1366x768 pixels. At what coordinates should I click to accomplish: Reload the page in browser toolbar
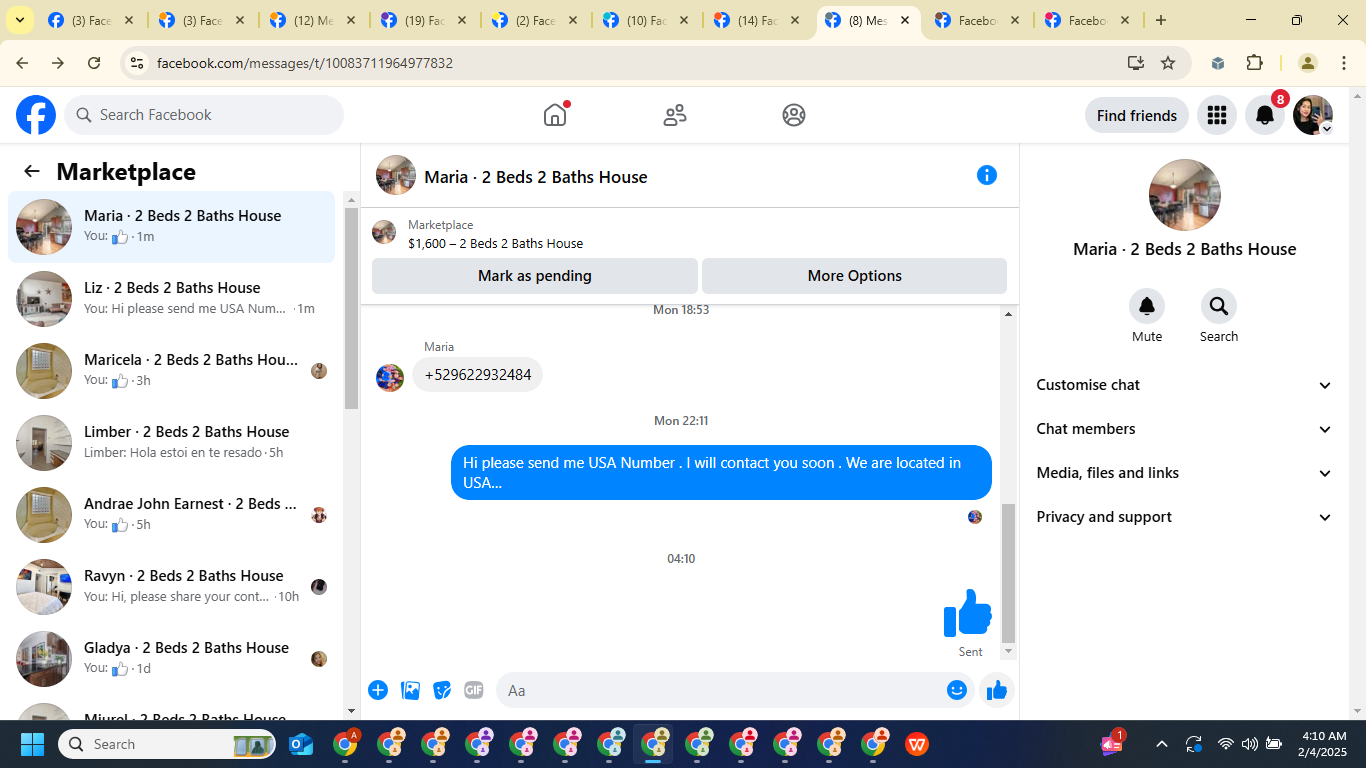pos(94,63)
